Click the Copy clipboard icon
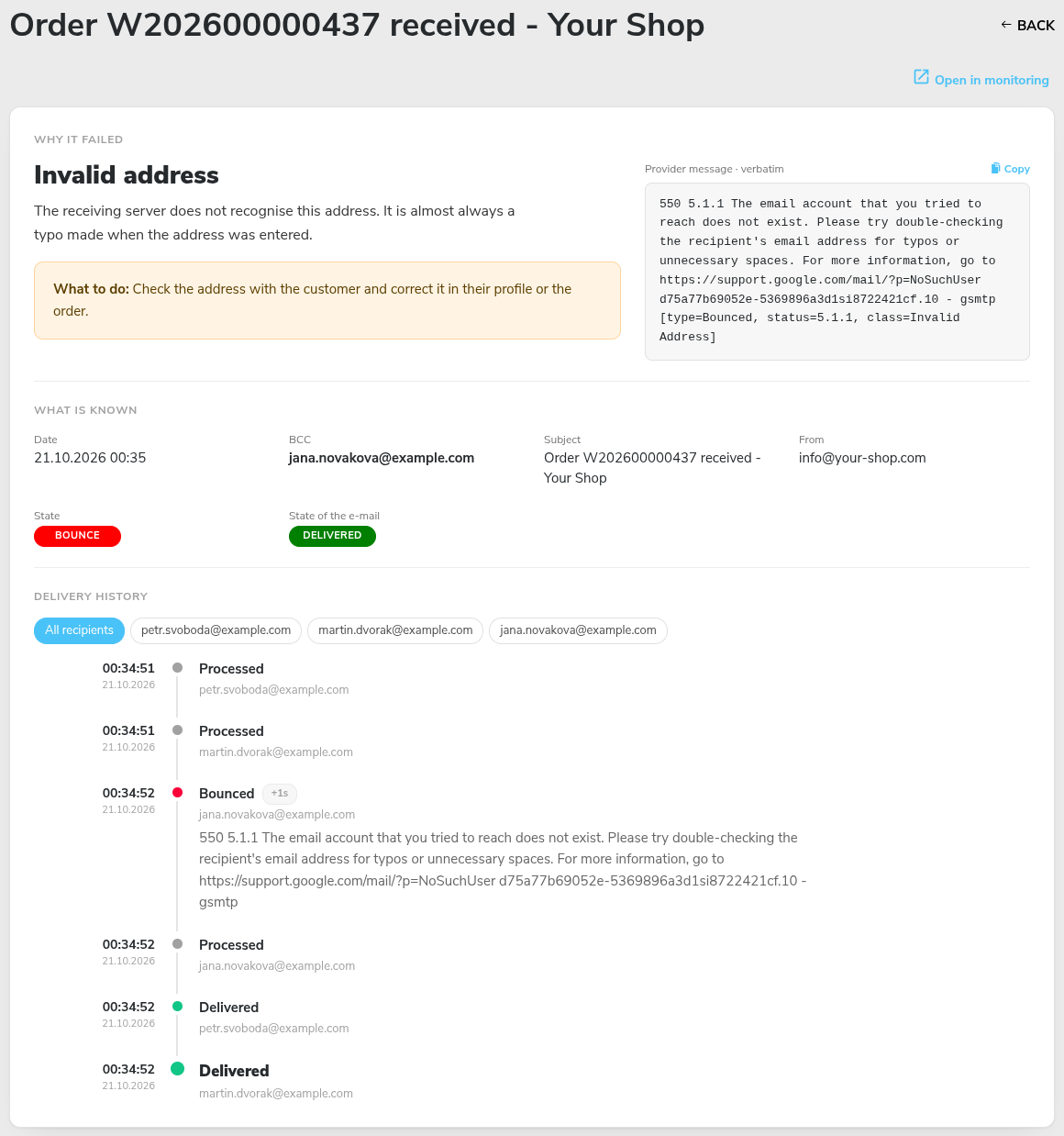This screenshot has height=1136, width=1064. pos(995,168)
